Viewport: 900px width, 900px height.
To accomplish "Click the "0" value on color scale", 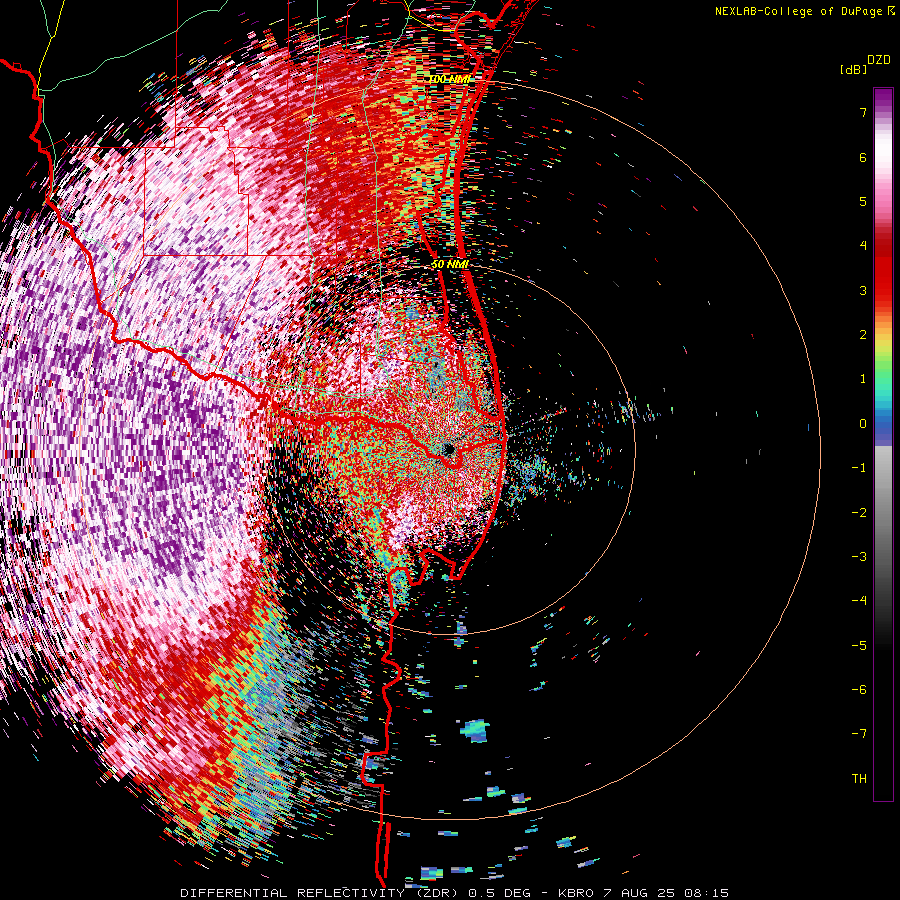I will pyautogui.click(x=863, y=424).
